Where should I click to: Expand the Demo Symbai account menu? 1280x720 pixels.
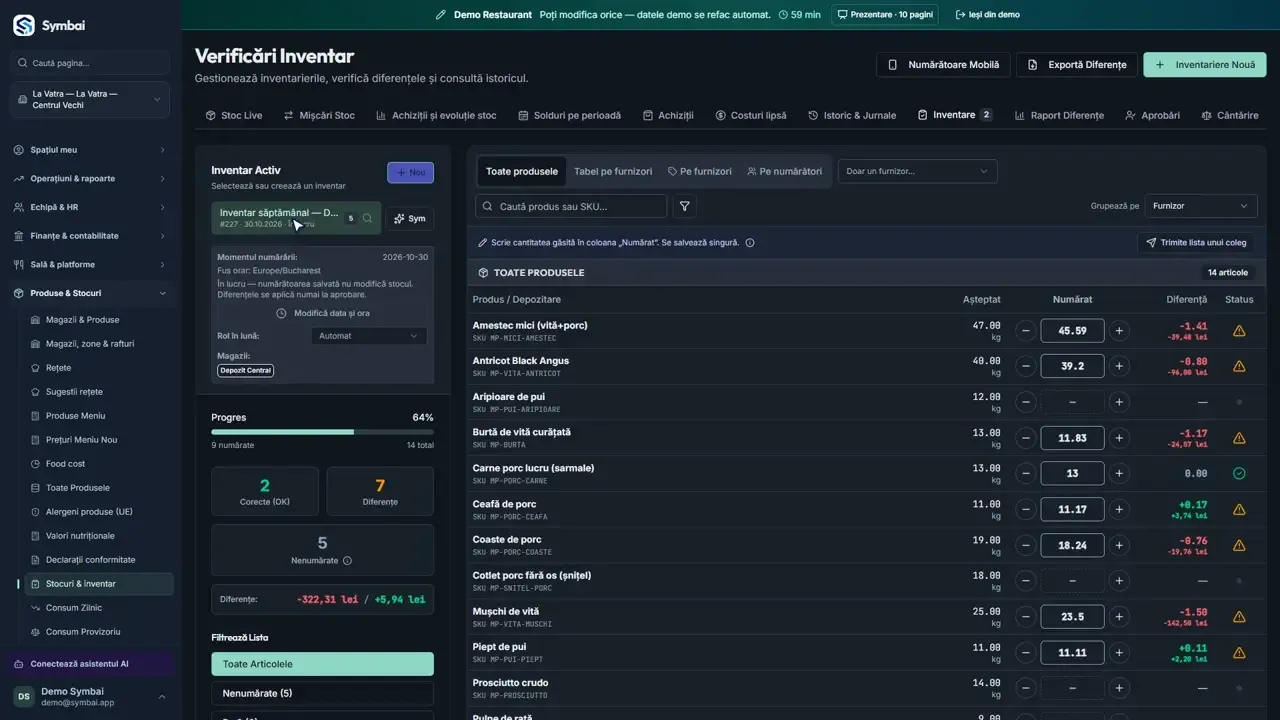91,696
